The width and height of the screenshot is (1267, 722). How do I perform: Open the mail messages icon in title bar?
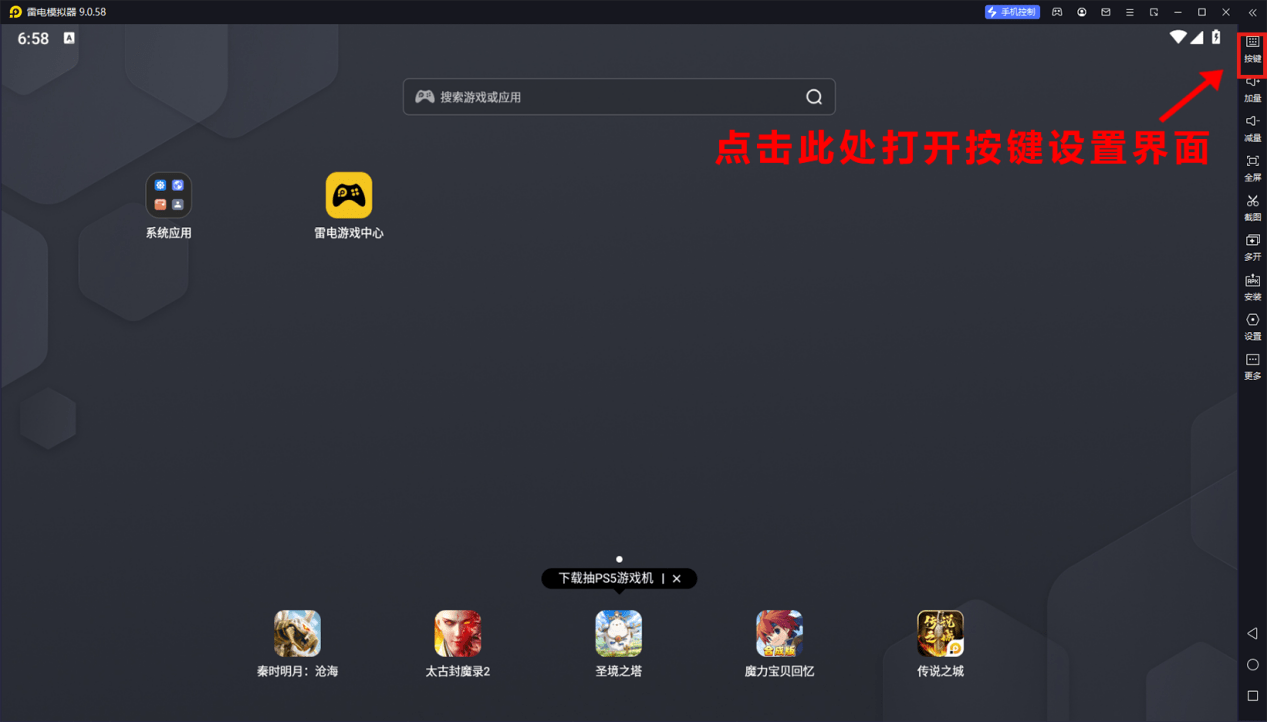(1106, 12)
